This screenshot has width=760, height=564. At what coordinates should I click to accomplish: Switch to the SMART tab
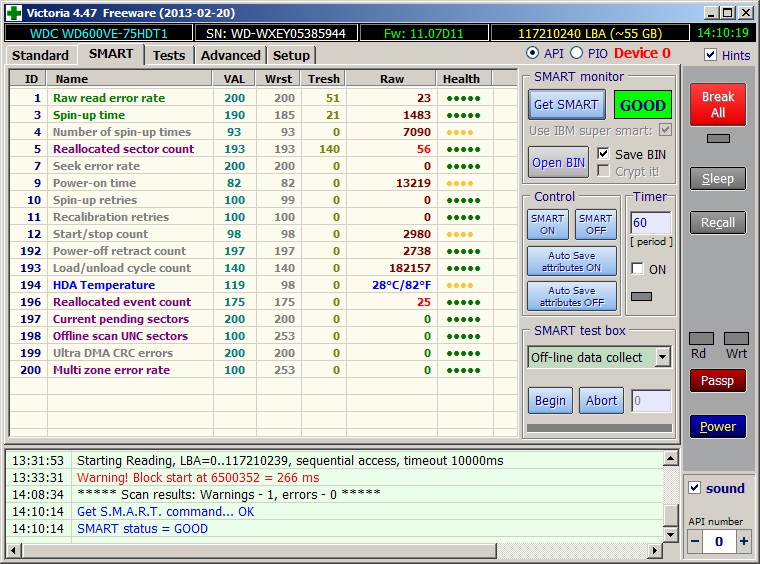(x=111, y=54)
